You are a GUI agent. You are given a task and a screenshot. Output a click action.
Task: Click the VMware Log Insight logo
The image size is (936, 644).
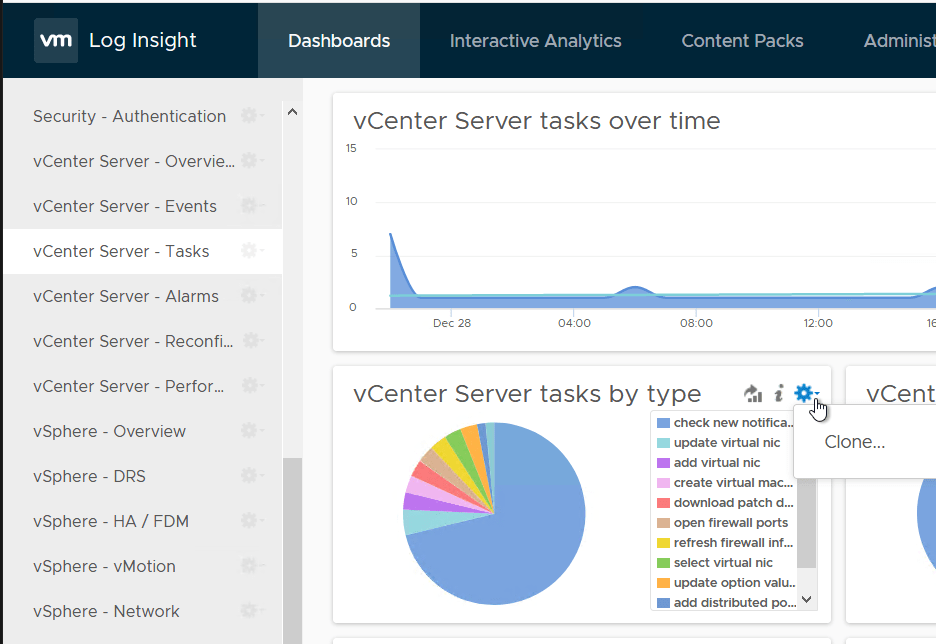pyautogui.click(x=56, y=41)
